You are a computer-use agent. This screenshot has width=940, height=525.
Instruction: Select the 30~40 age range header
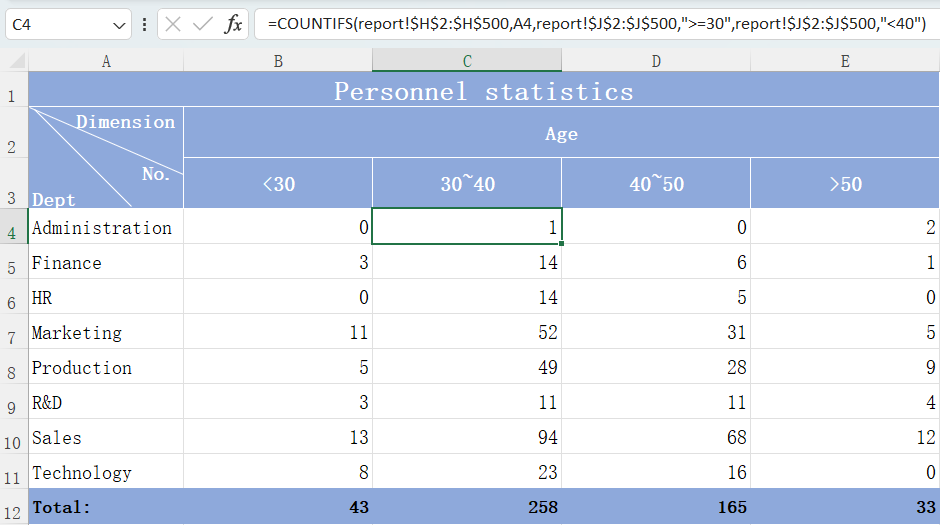(466, 184)
